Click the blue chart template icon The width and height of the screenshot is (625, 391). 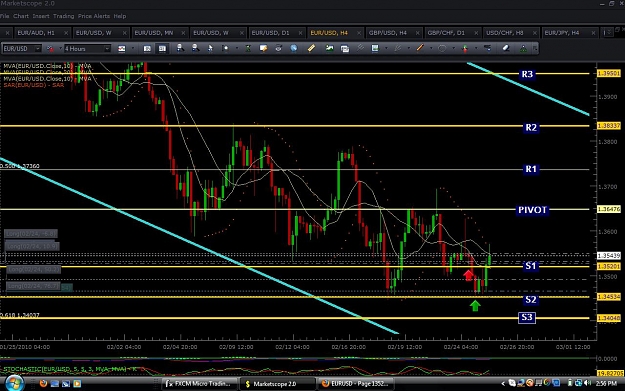[375, 49]
